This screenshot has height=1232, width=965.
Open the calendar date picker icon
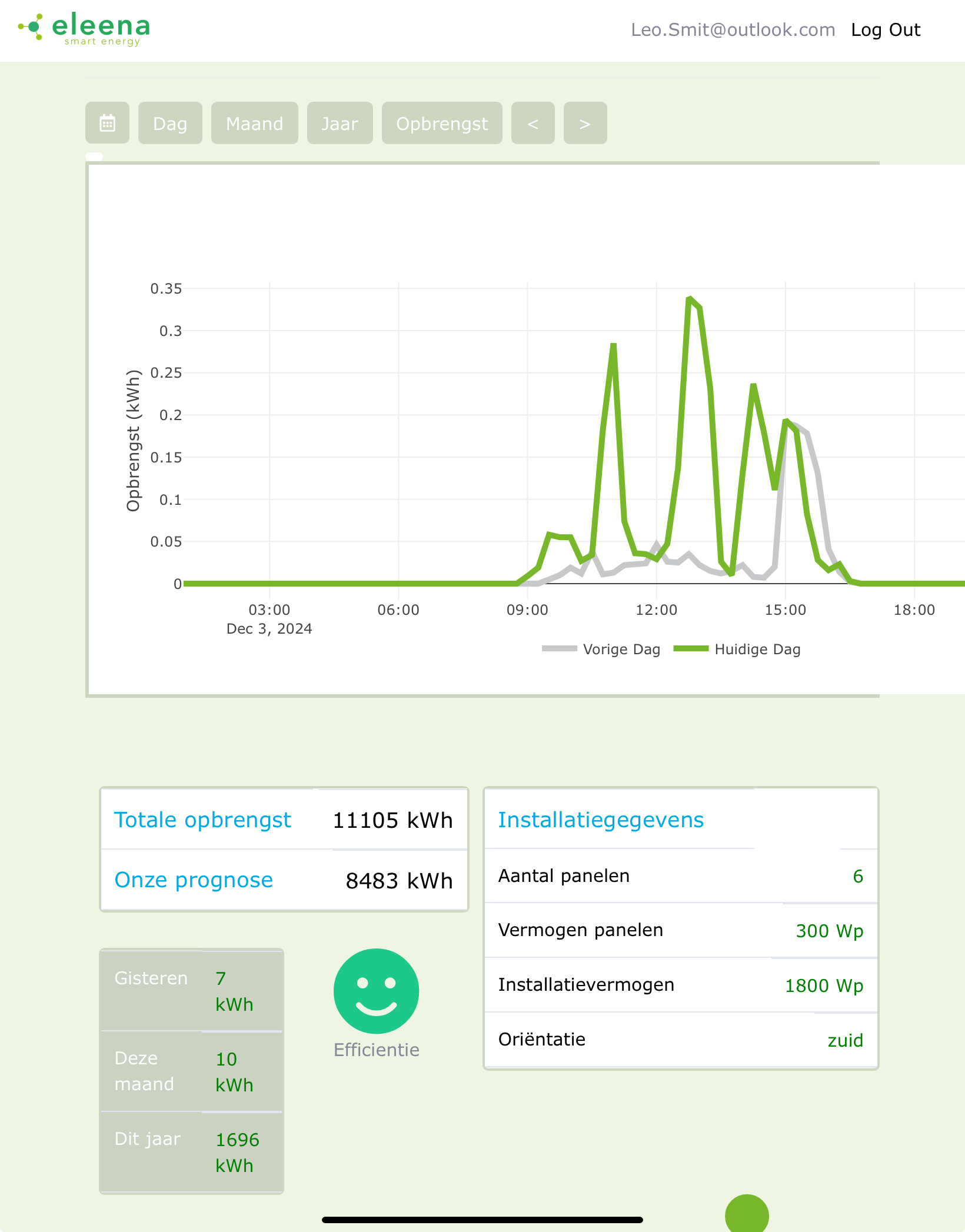(107, 123)
